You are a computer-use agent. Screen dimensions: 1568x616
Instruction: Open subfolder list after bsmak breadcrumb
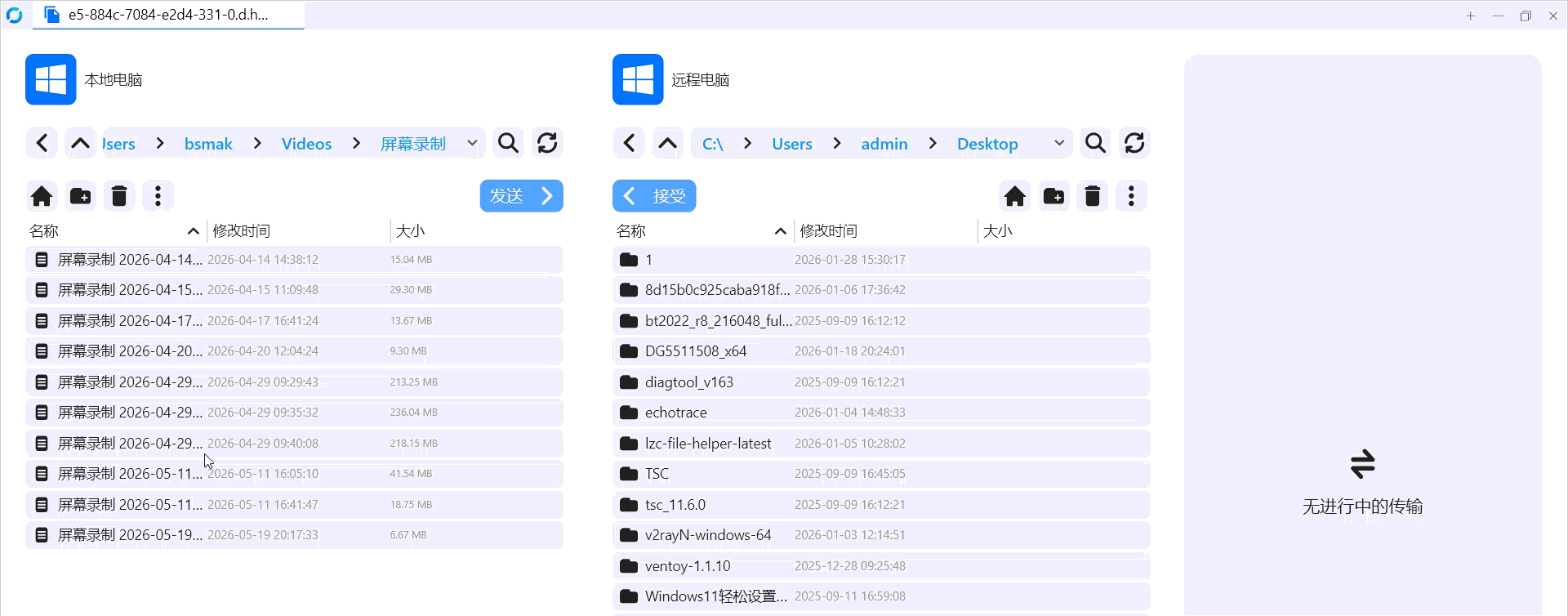click(x=257, y=144)
